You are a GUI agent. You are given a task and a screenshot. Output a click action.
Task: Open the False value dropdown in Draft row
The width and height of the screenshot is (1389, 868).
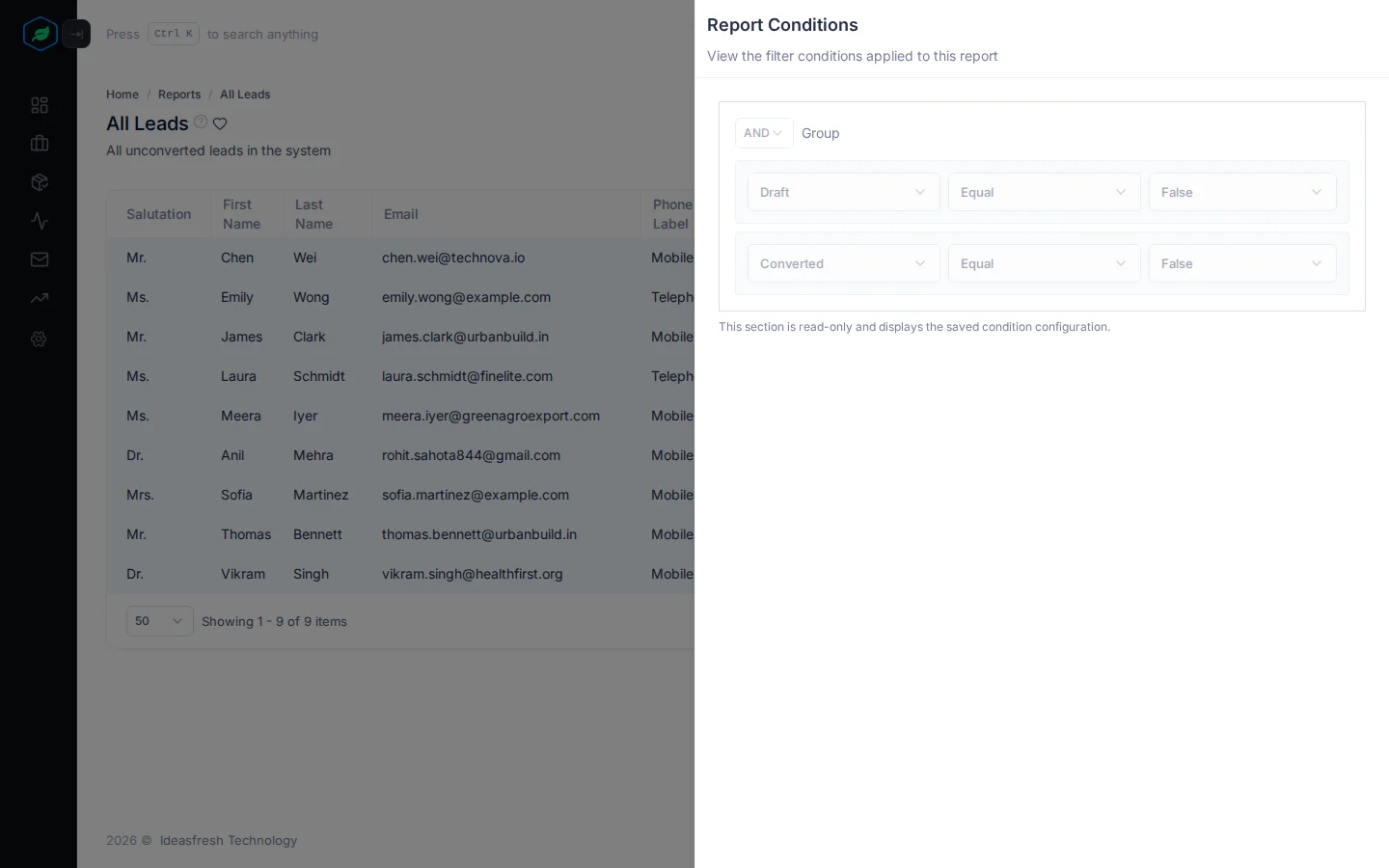(1242, 192)
